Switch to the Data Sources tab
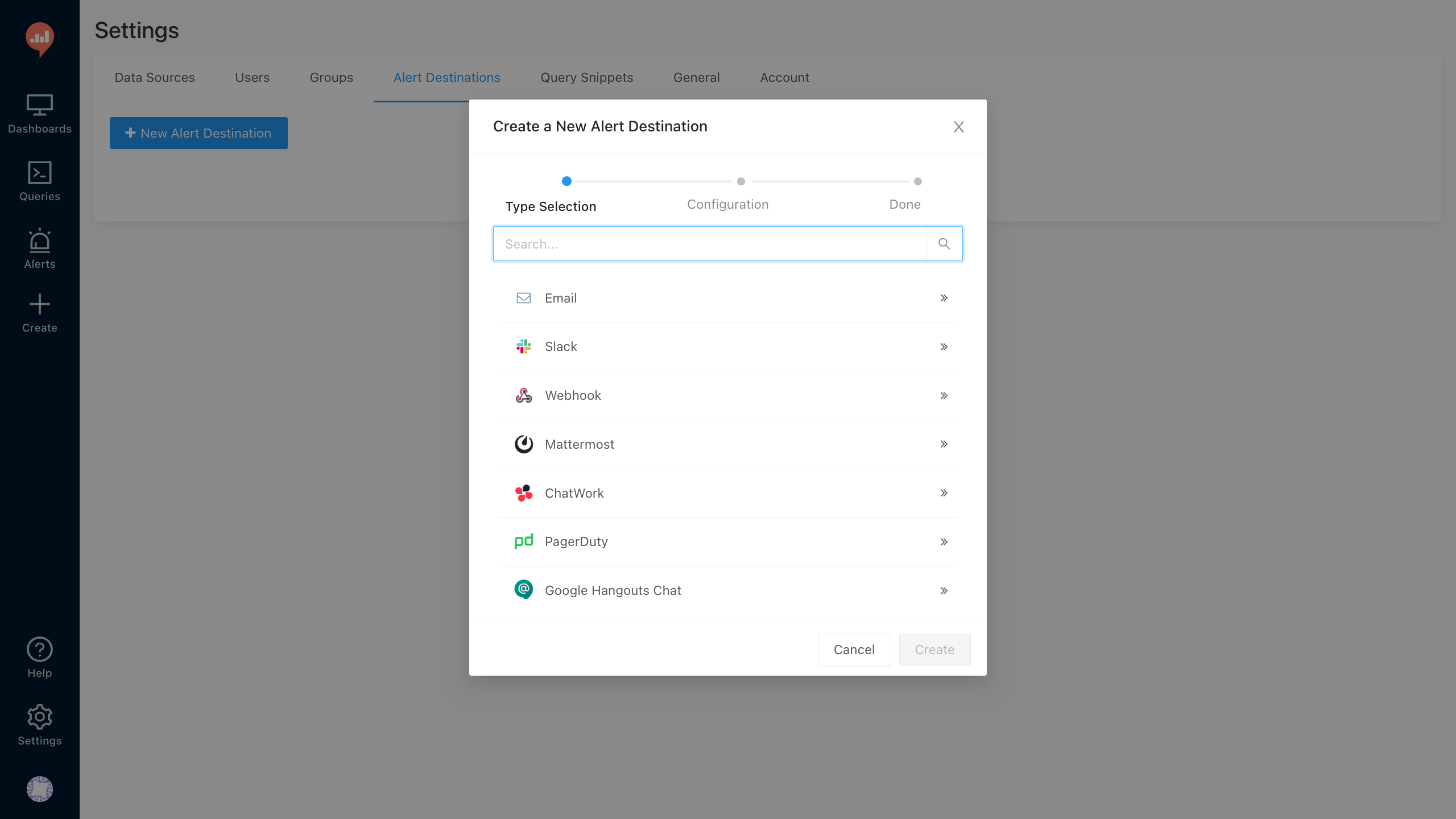The width and height of the screenshot is (1456, 819). pyautogui.click(x=154, y=77)
